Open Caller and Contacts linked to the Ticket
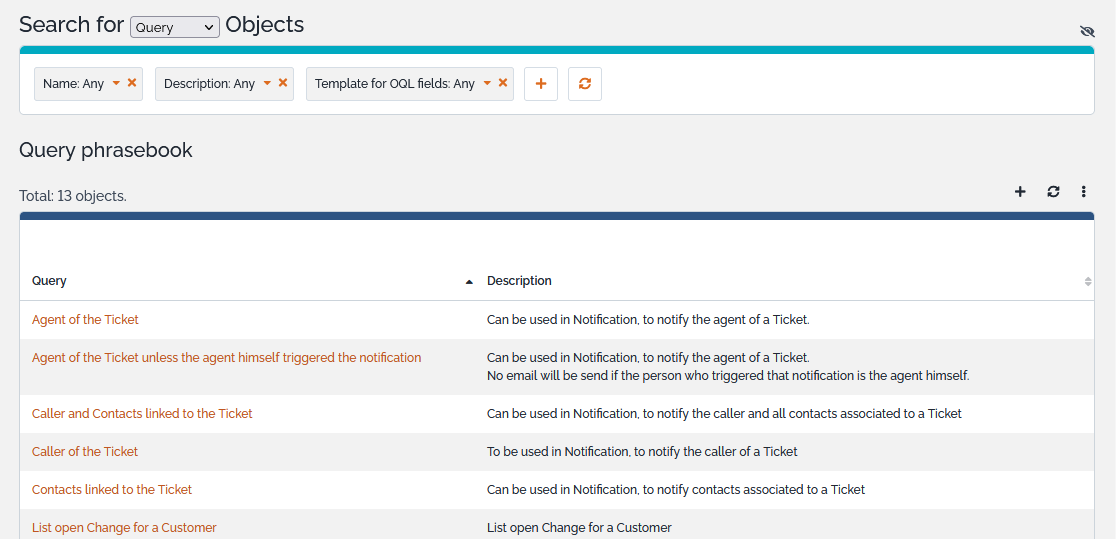1116x539 pixels. (x=142, y=414)
